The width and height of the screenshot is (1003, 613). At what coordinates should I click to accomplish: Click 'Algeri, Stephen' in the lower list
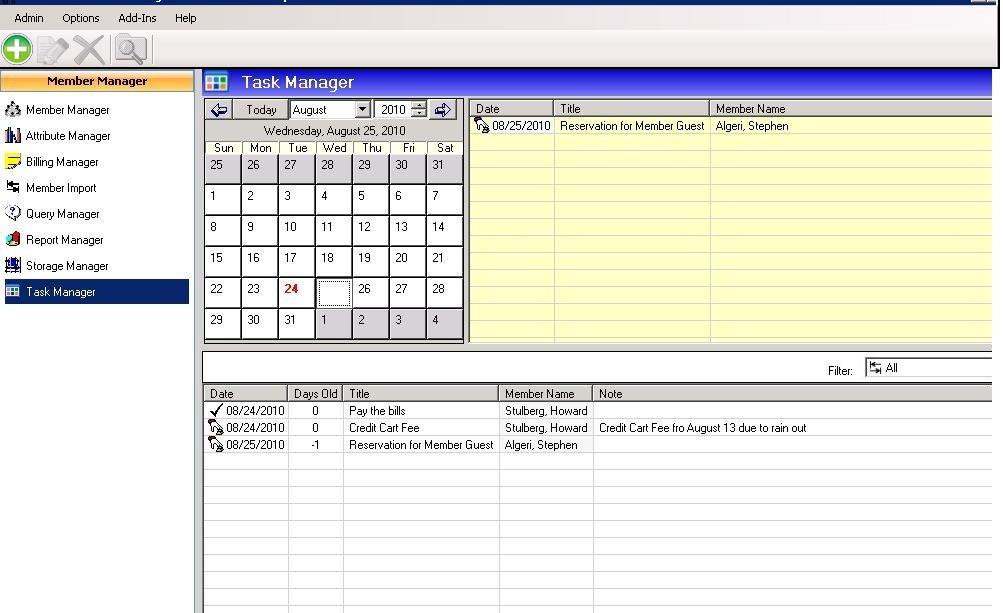point(541,445)
